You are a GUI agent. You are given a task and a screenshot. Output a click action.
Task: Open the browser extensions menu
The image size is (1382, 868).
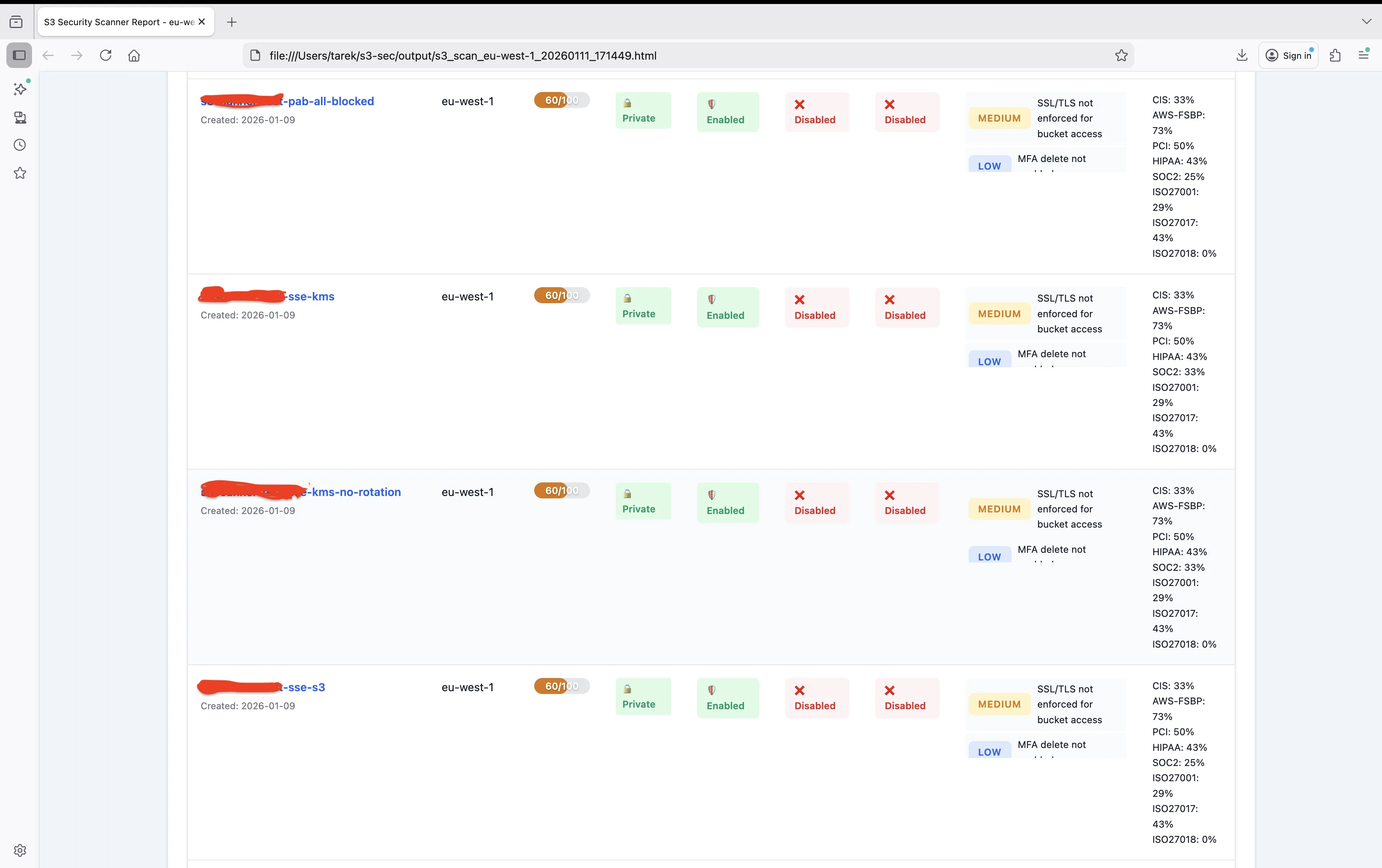tap(1336, 55)
